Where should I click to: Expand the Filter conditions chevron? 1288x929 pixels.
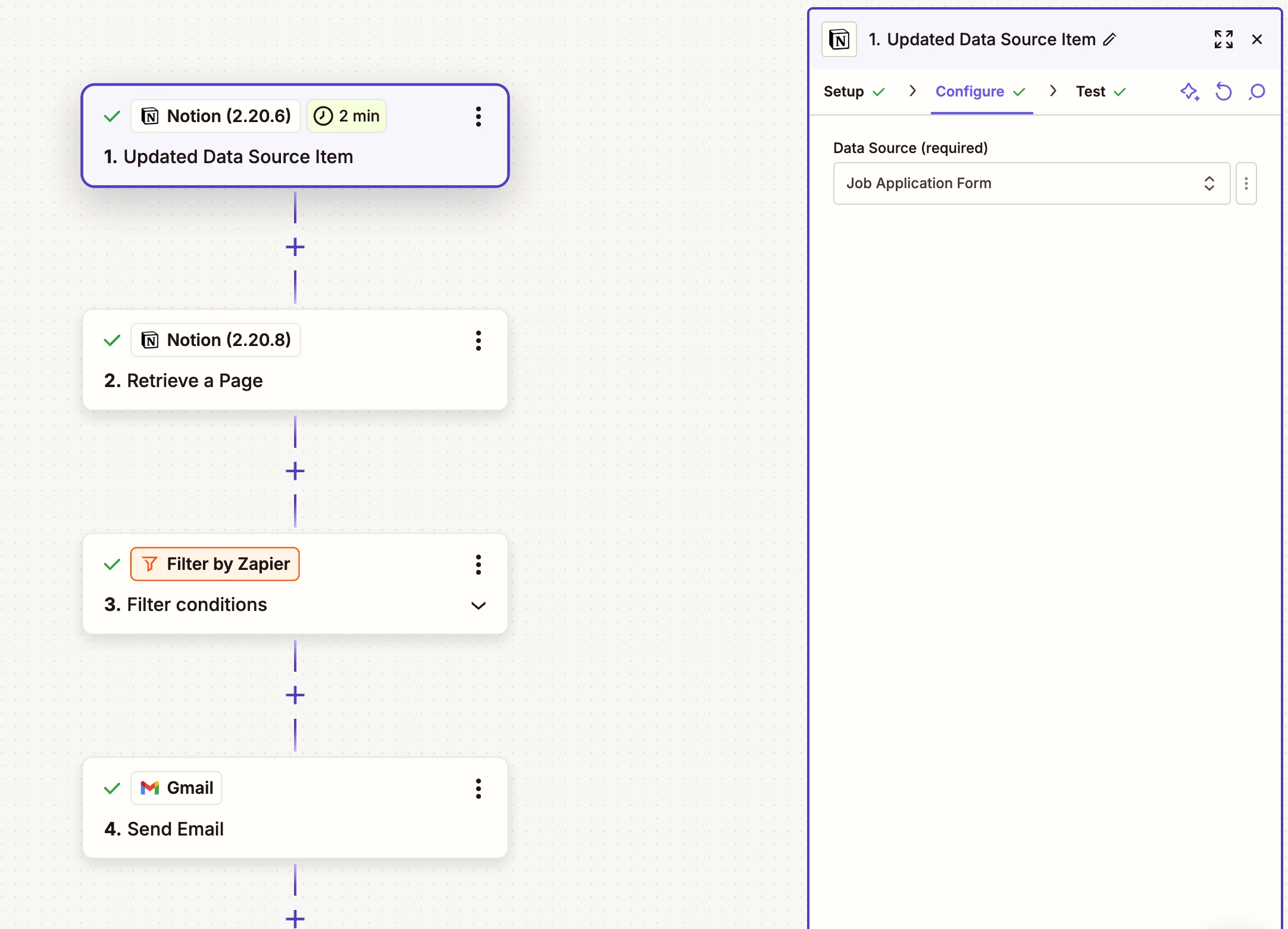pyautogui.click(x=478, y=606)
